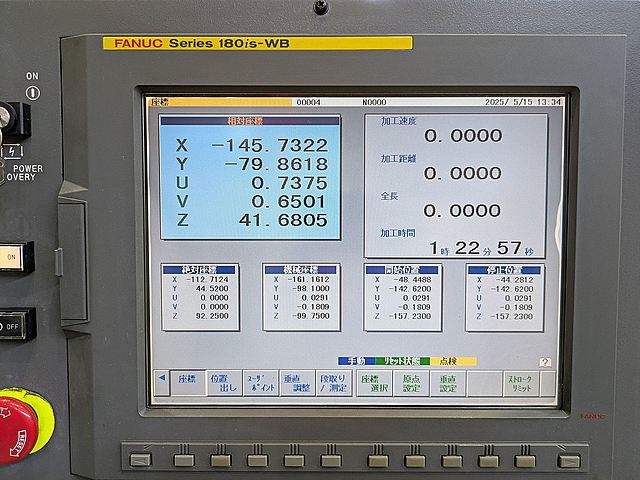Screen dimensions: 640x480
Task: Select the 停止位置 panel title
Action: pos(504,270)
